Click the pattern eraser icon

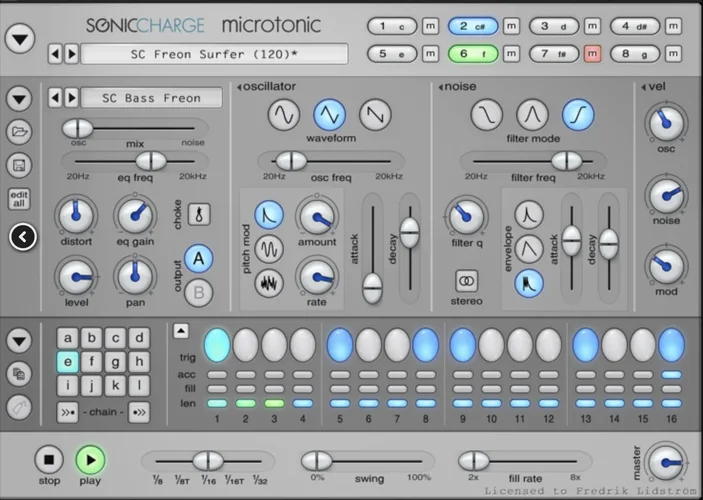[x=19, y=407]
